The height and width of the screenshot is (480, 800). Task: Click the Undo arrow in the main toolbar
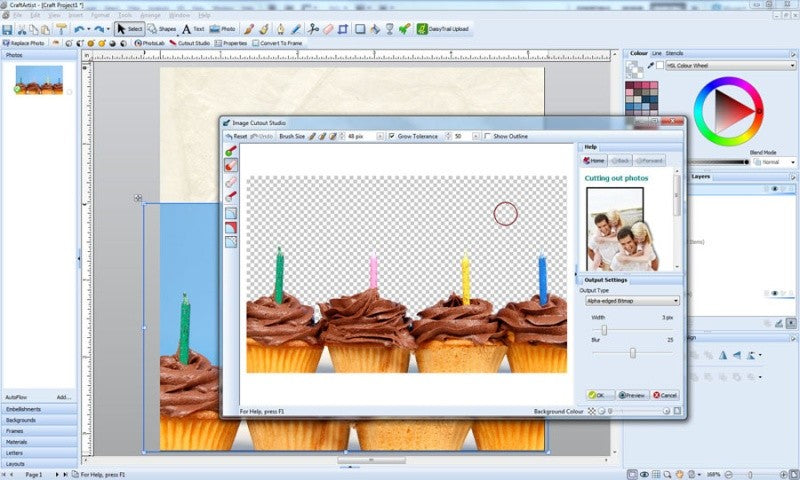79,30
